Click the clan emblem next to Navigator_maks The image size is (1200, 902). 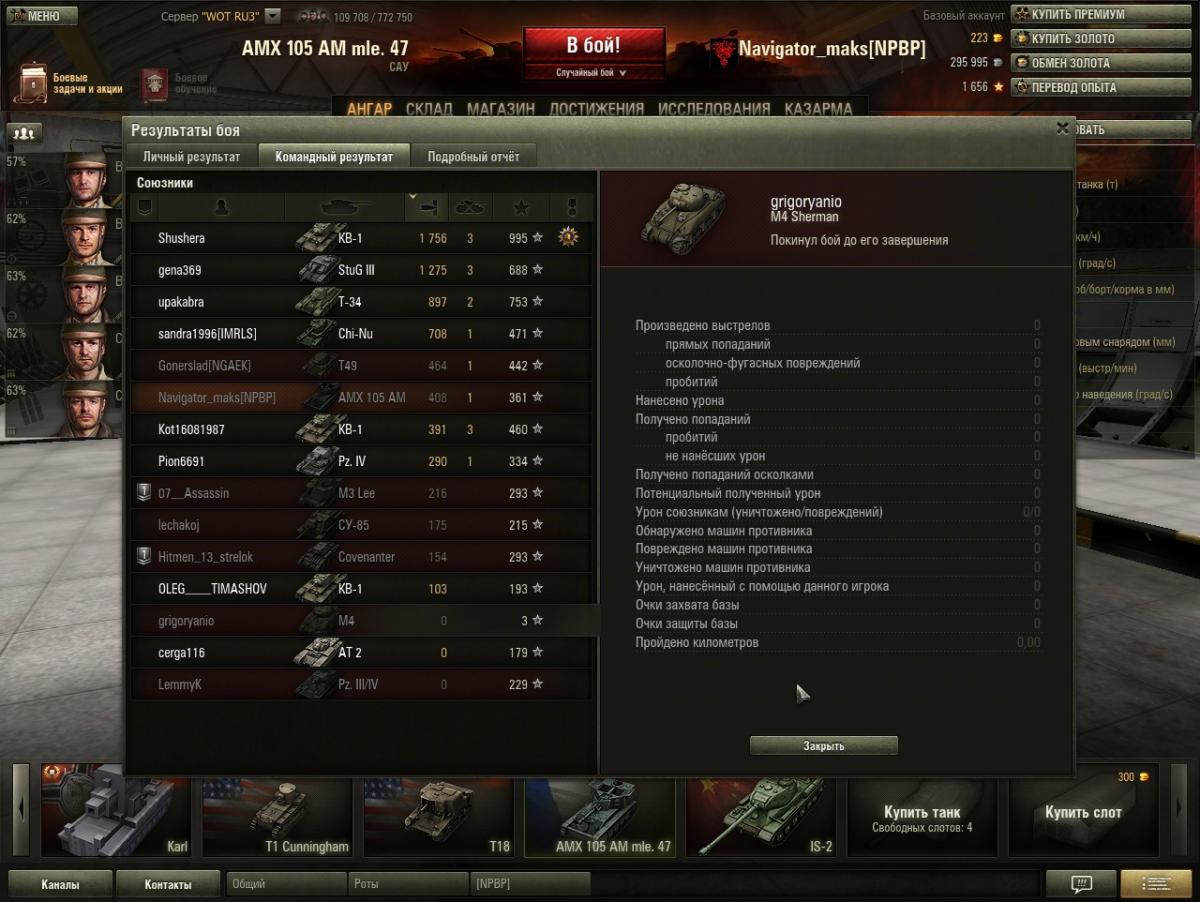point(723,51)
